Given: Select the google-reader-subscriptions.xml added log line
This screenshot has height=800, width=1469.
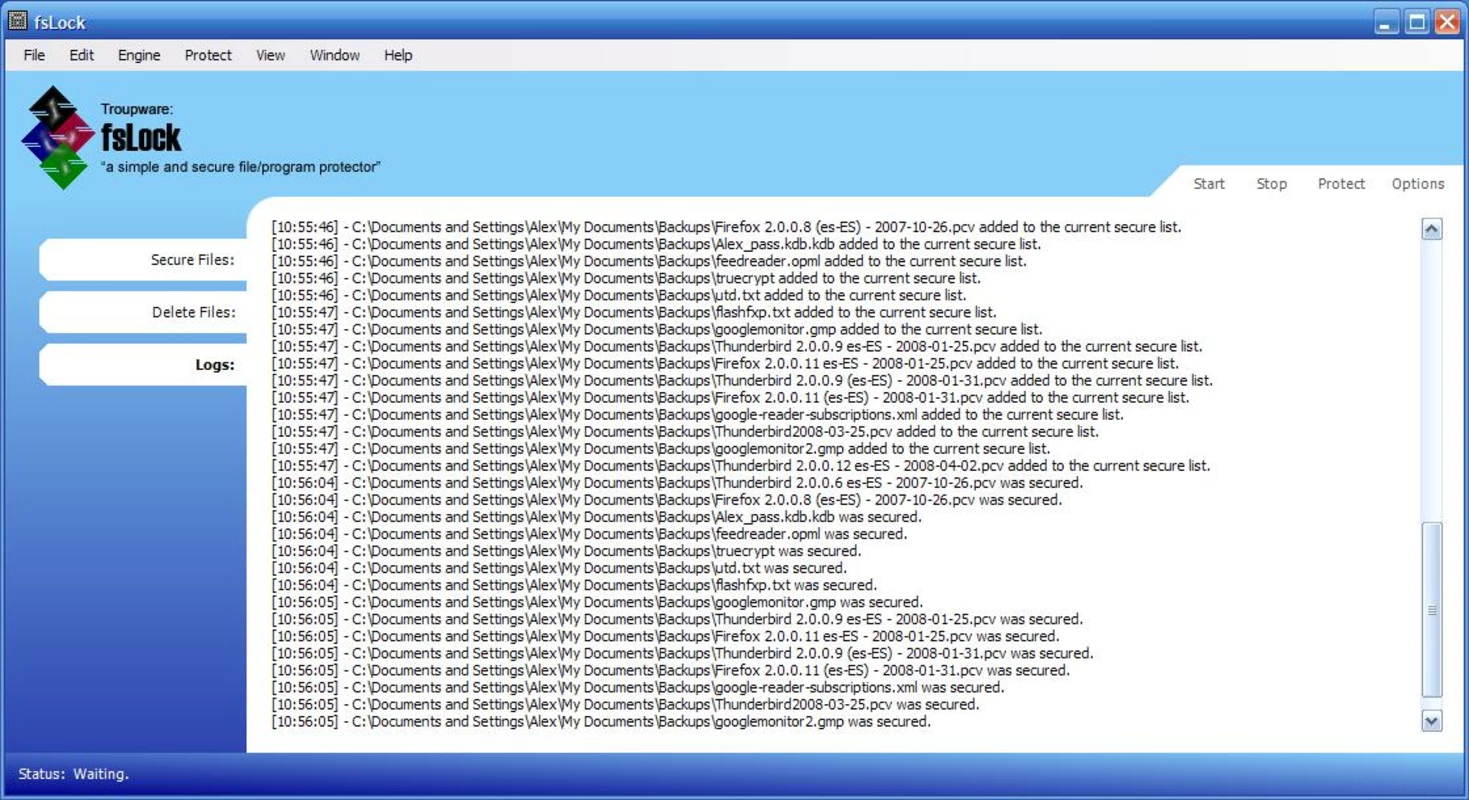Looking at the screenshot, I should point(698,414).
